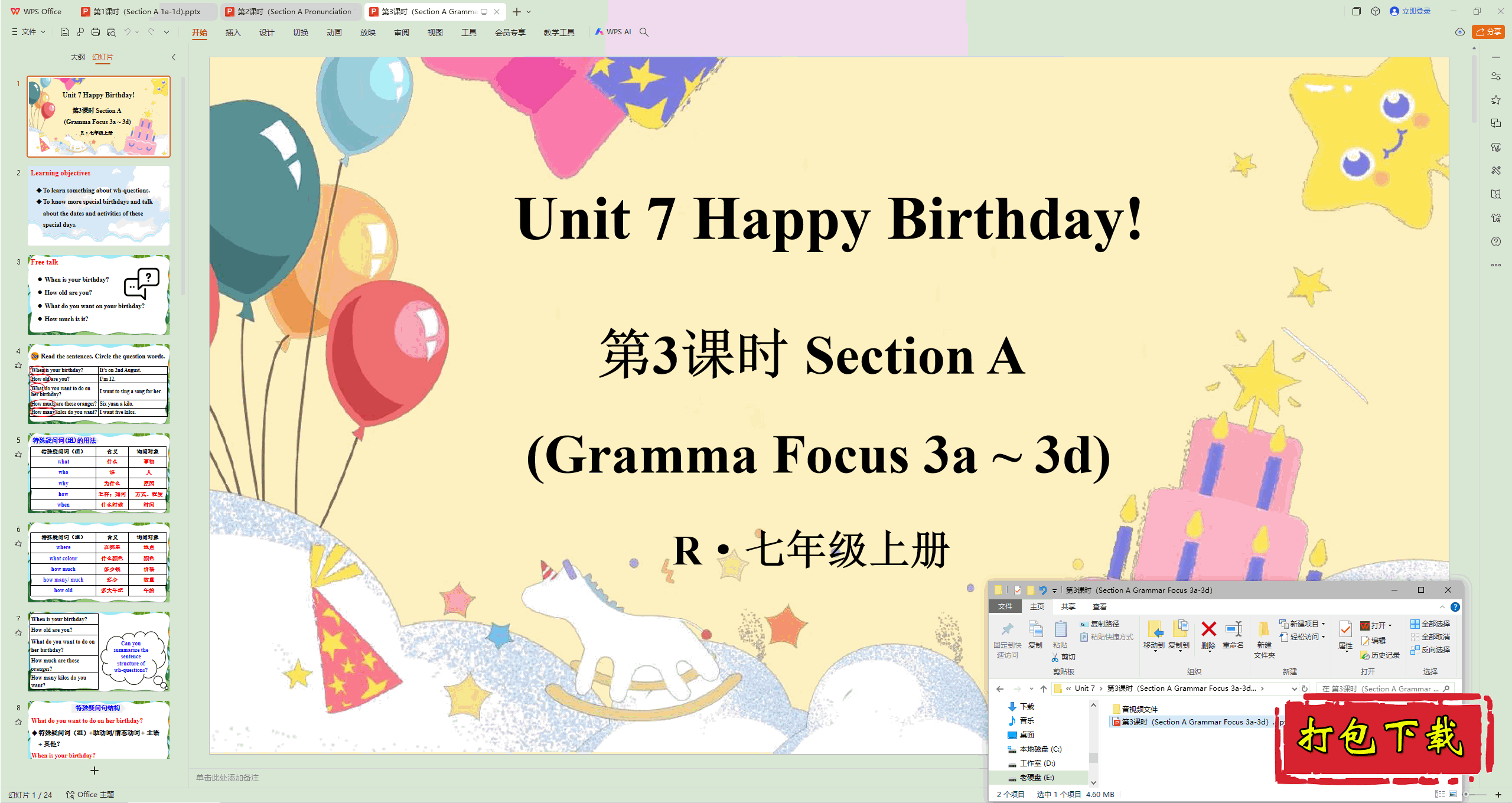Open the slide transition icon in right sidebar
The width and height of the screenshot is (1512, 803).
pyautogui.click(x=1496, y=123)
